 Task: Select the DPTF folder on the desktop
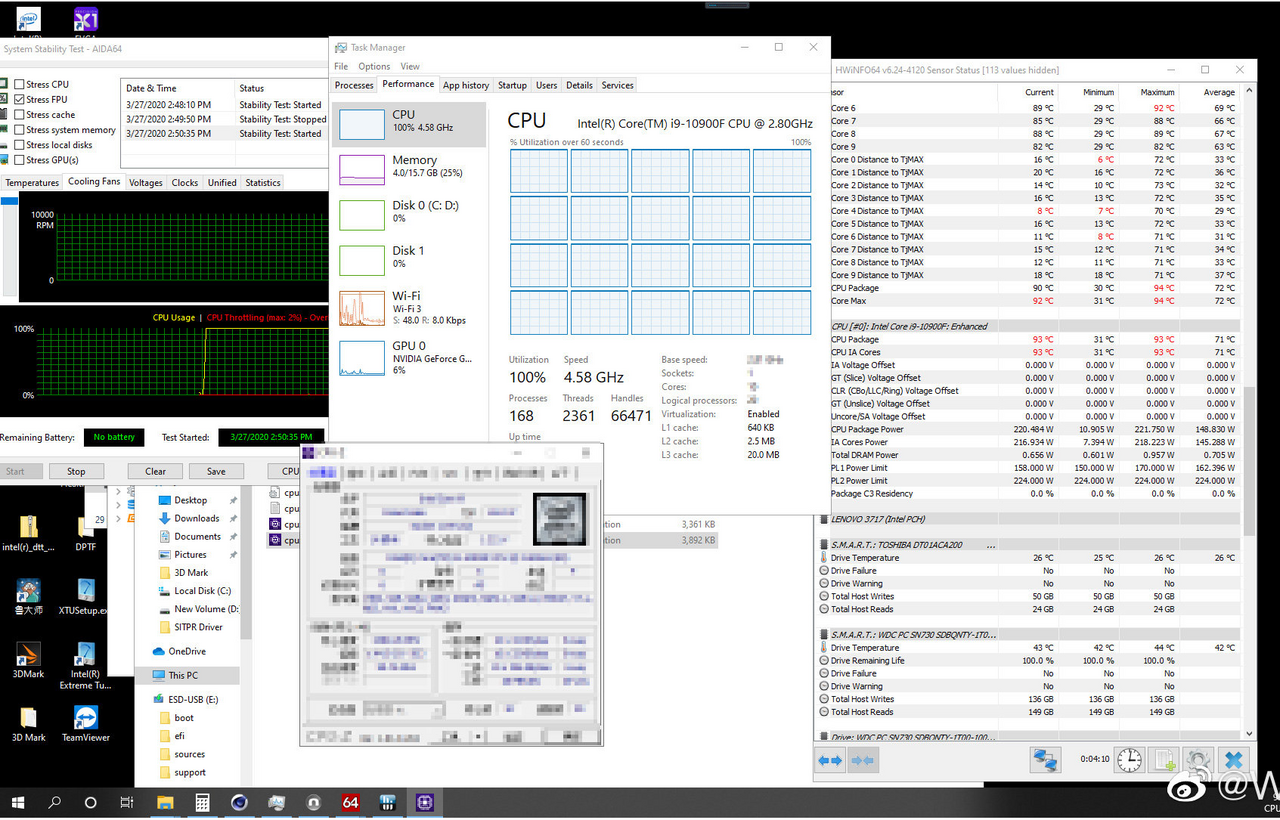(85, 532)
